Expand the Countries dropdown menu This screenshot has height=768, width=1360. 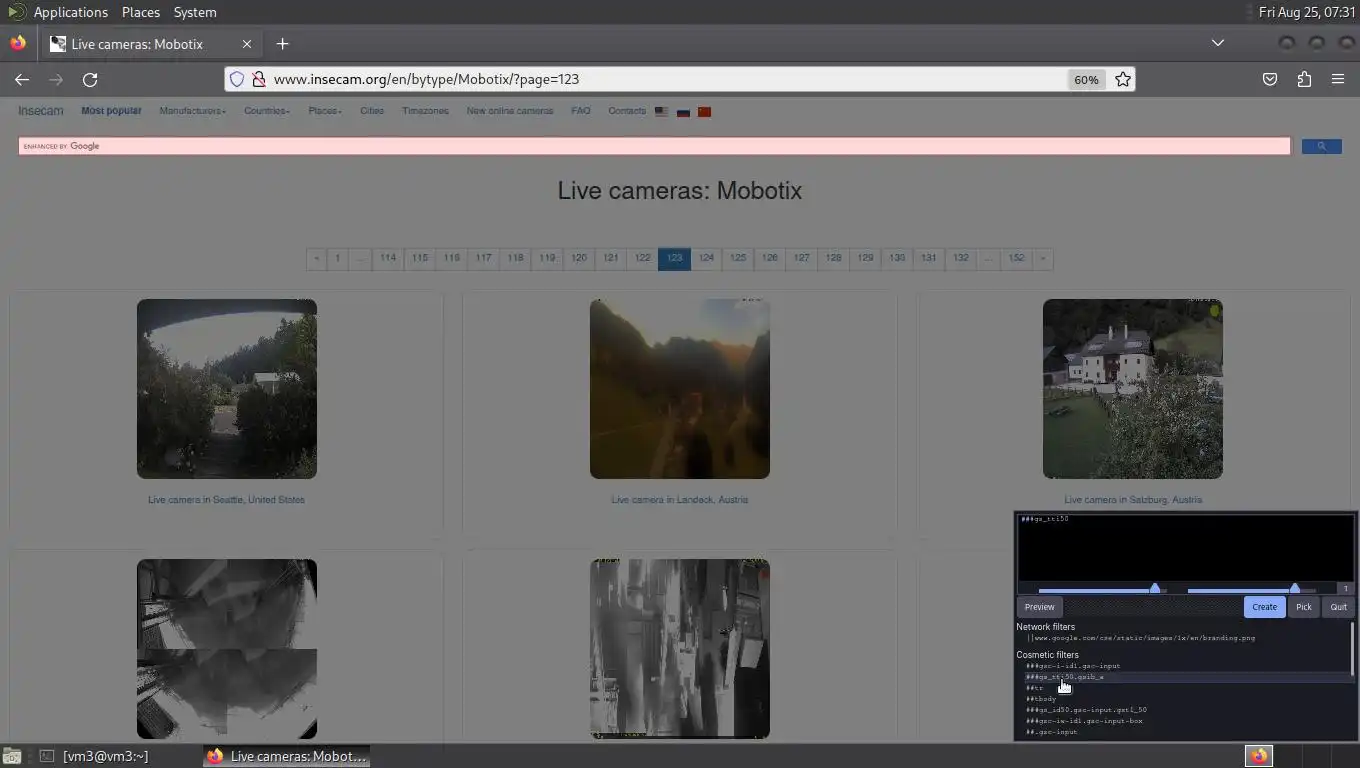click(x=267, y=111)
